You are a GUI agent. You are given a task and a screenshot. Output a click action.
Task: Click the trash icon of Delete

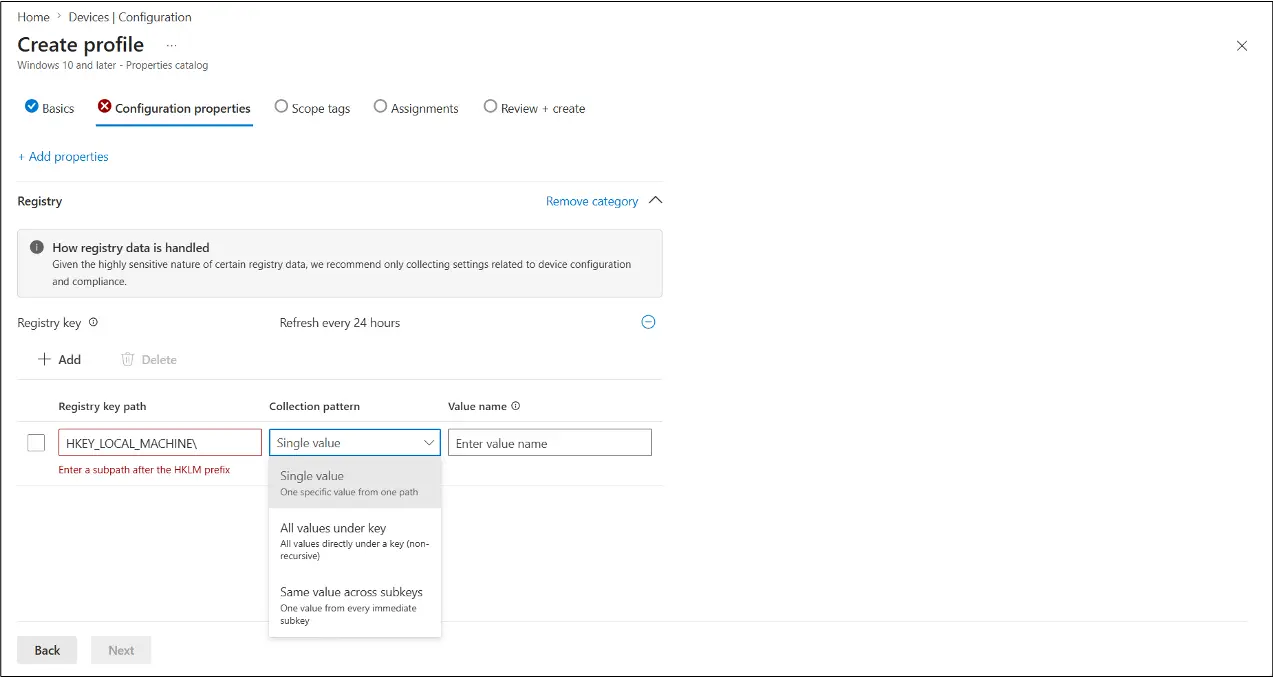point(128,359)
